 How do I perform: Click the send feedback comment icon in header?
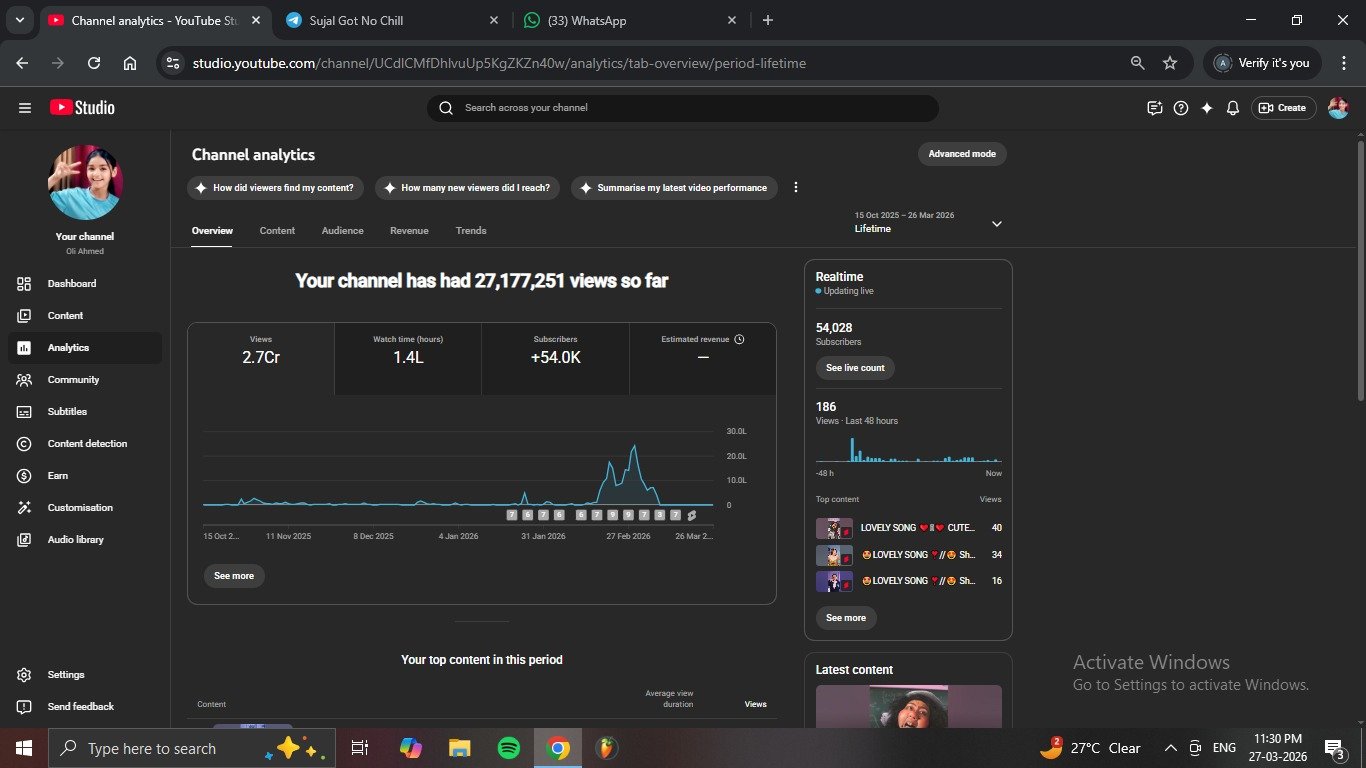1155,108
